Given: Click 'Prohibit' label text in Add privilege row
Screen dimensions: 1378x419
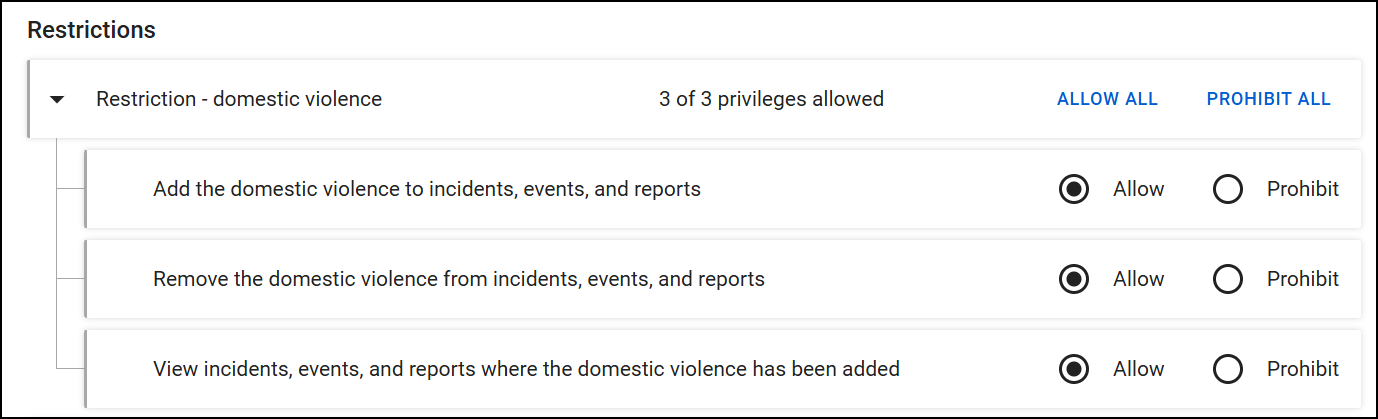Looking at the screenshot, I should pos(1302,189).
